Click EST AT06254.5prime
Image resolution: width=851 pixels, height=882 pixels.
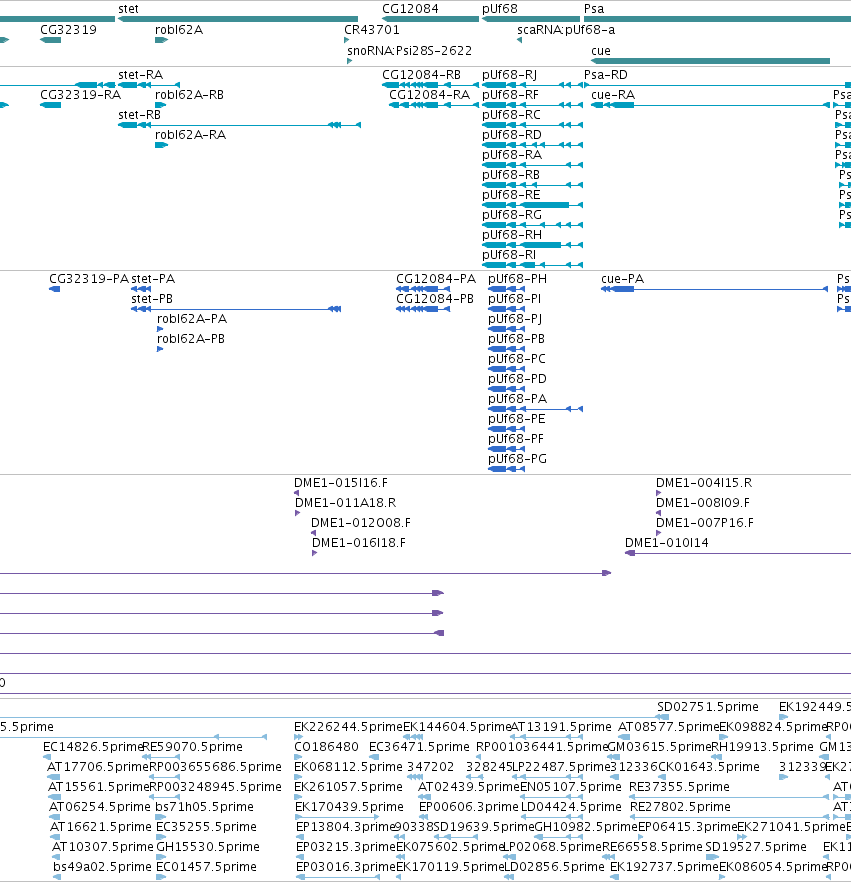click(x=100, y=807)
